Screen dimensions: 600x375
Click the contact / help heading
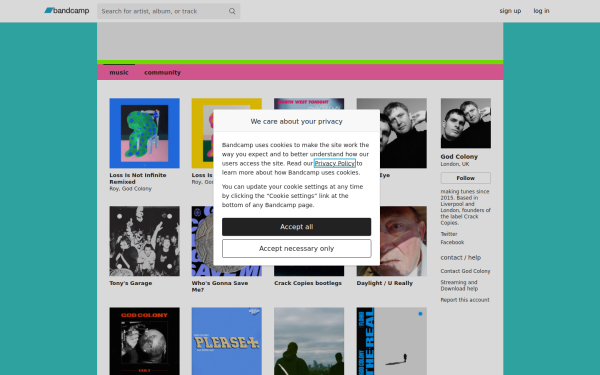click(461, 258)
